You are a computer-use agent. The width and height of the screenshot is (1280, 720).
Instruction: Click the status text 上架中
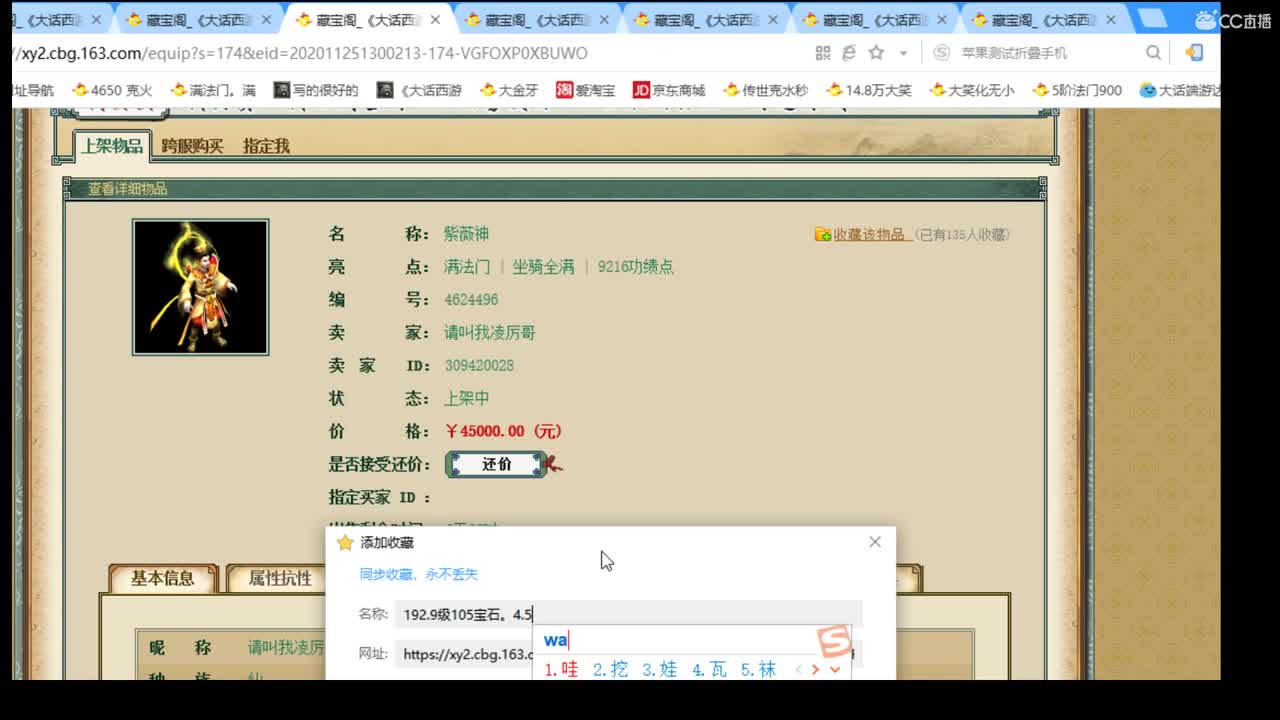(467, 398)
